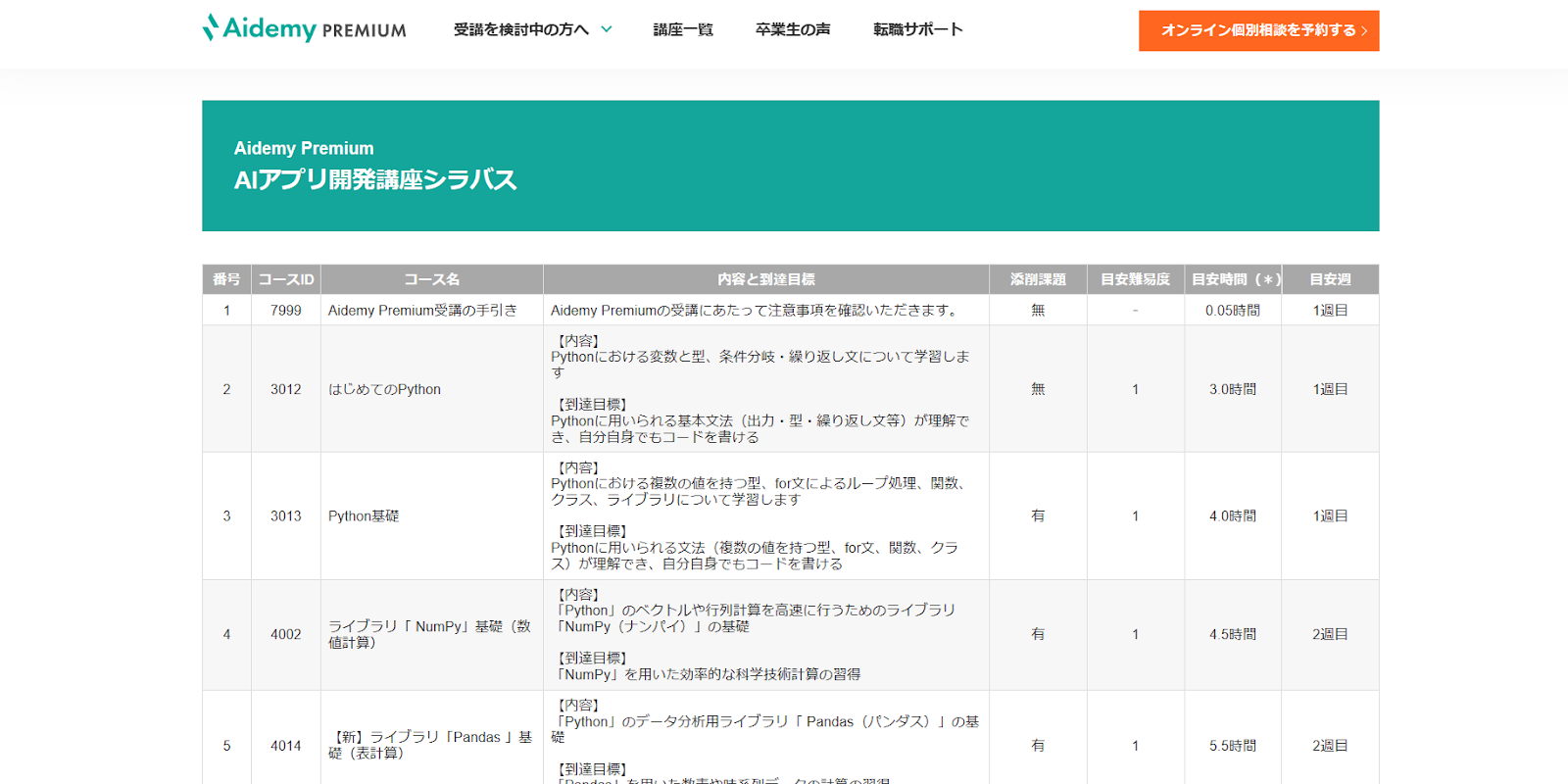
Task: Click the 0.05時間 time cell
Action: (1233, 310)
